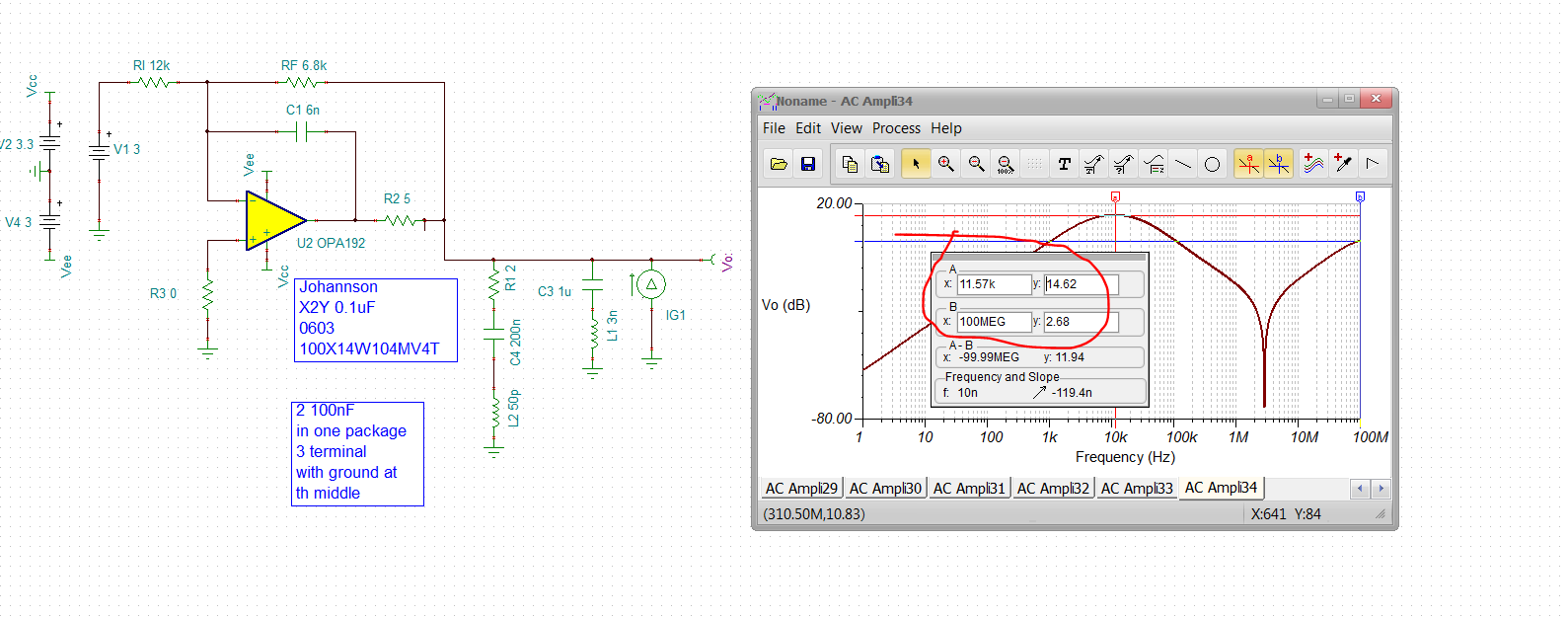This screenshot has width=1568, height=617.
Task: Click the Johannson X2Y text box
Action: pyautogui.click(x=375, y=320)
